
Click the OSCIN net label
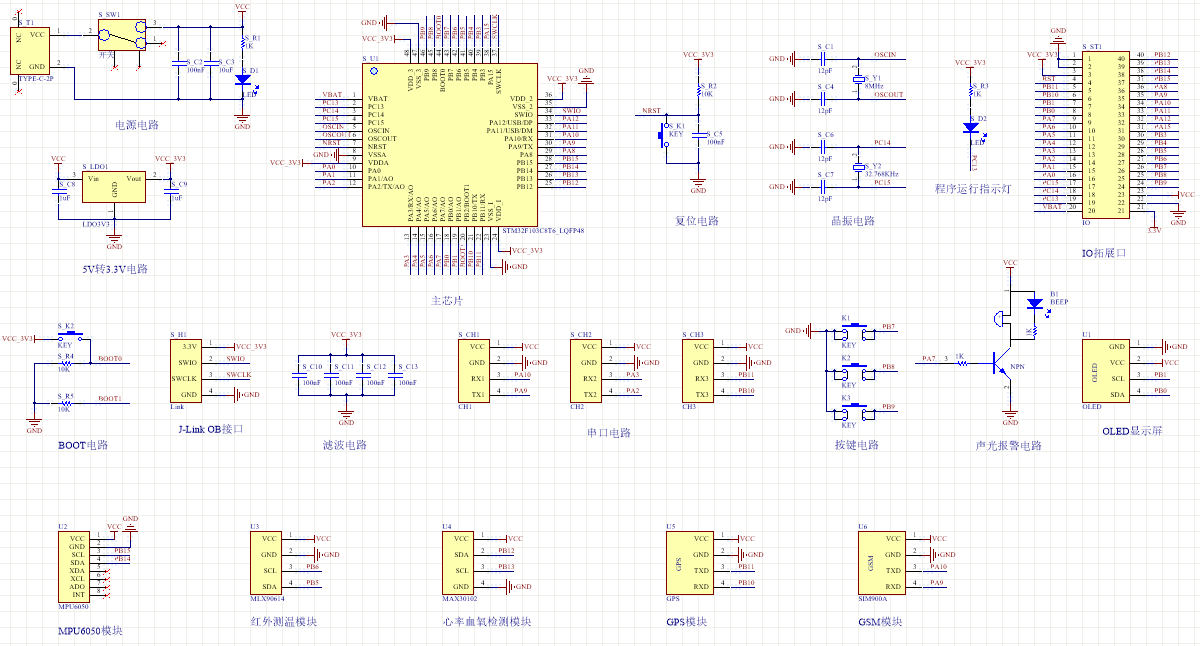(x=885, y=54)
